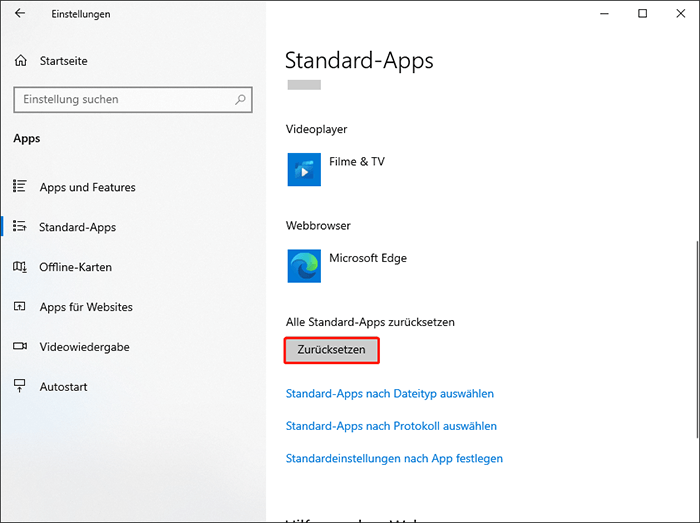Choose the Filme & TV video player entry
Viewport: 700px width, 523px height.
336,170
